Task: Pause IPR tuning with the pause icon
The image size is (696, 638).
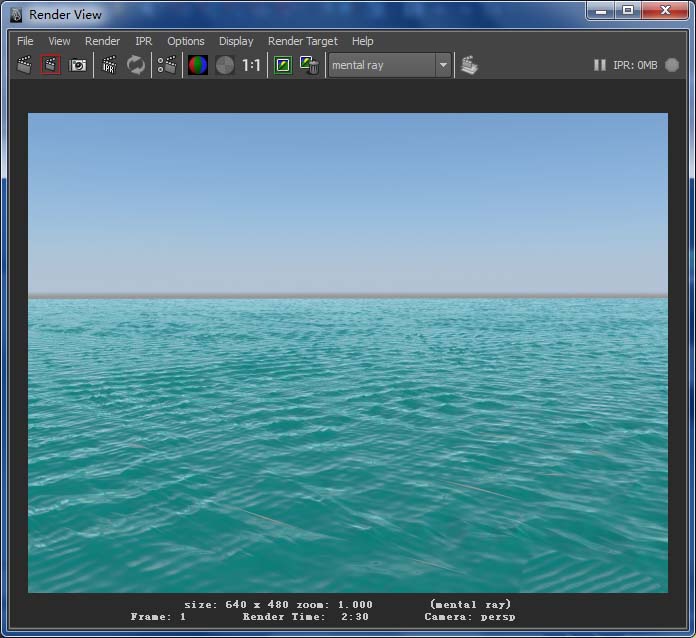Action: (600, 65)
